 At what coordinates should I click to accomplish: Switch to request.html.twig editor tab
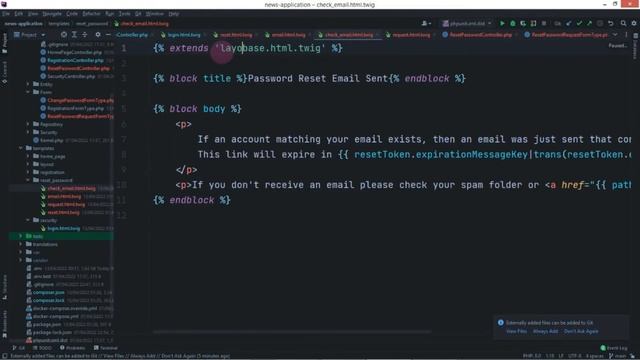pos(409,35)
